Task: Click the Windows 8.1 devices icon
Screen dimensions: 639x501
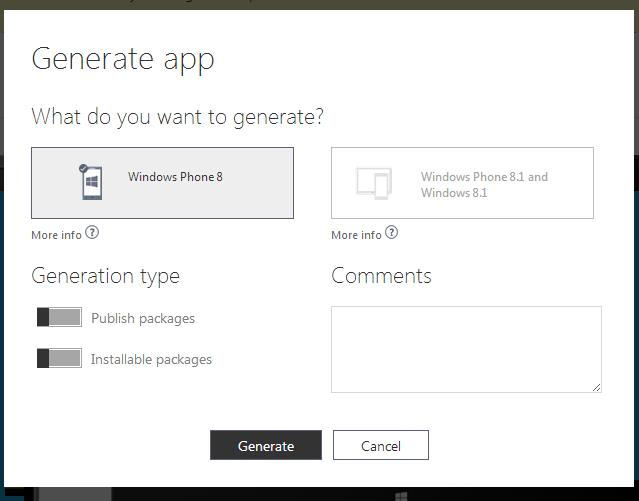Action: pos(373,183)
